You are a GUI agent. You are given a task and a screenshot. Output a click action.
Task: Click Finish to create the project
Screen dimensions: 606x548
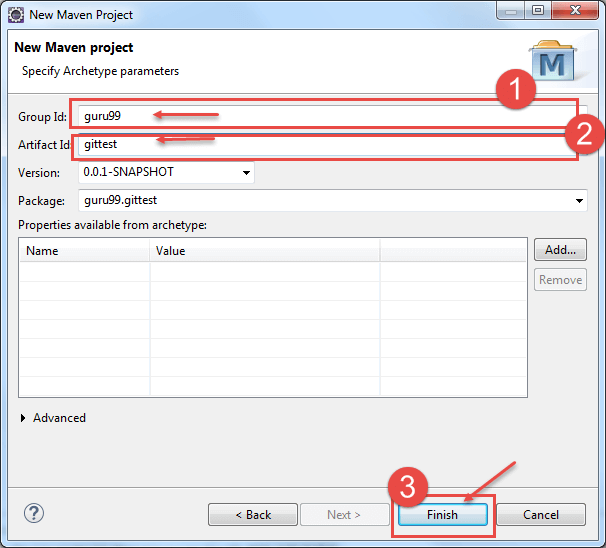click(x=442, y=515)
